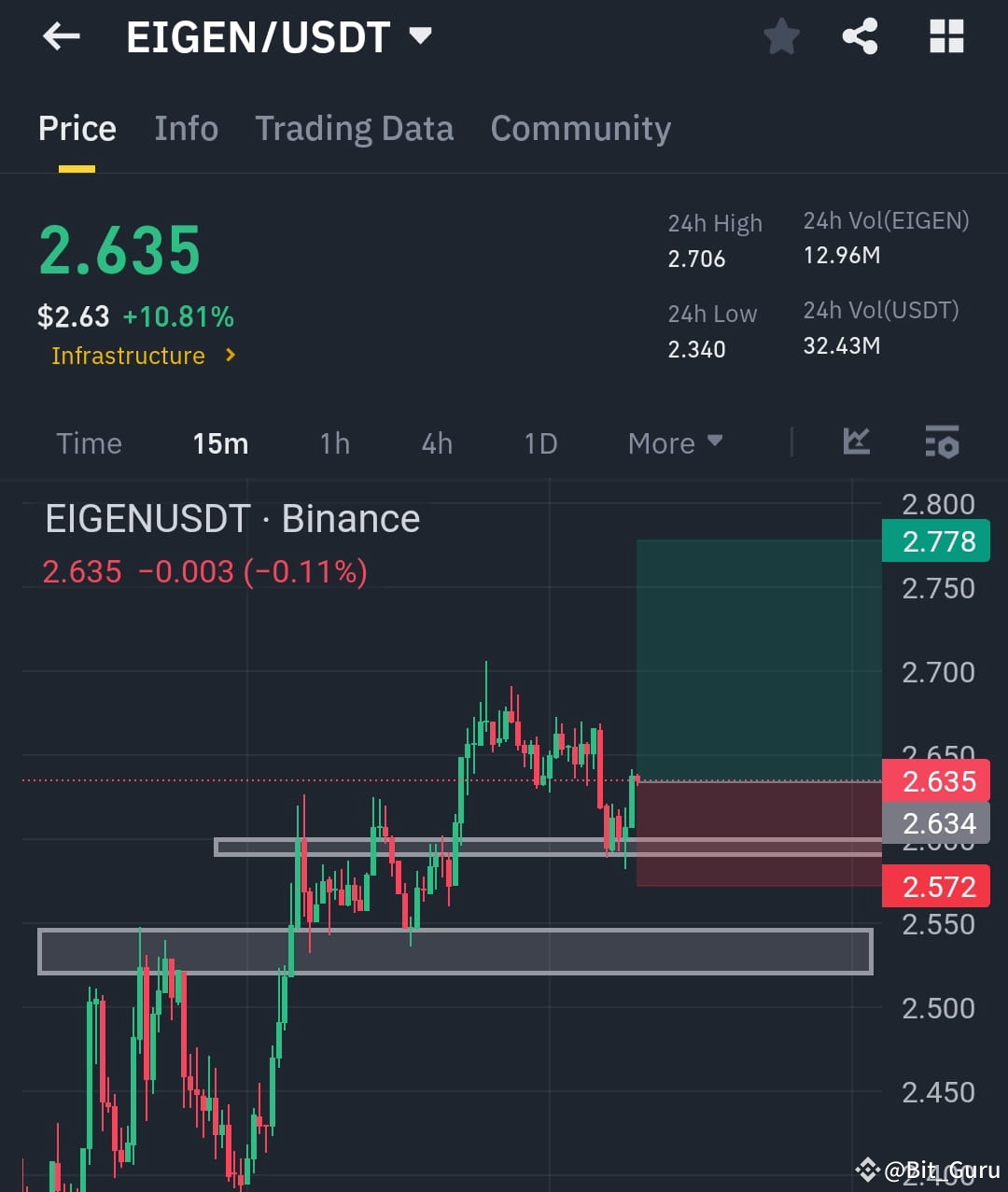Tap the current price label 2.635
Screen dimensions: 1008x1192
point(935,781)
